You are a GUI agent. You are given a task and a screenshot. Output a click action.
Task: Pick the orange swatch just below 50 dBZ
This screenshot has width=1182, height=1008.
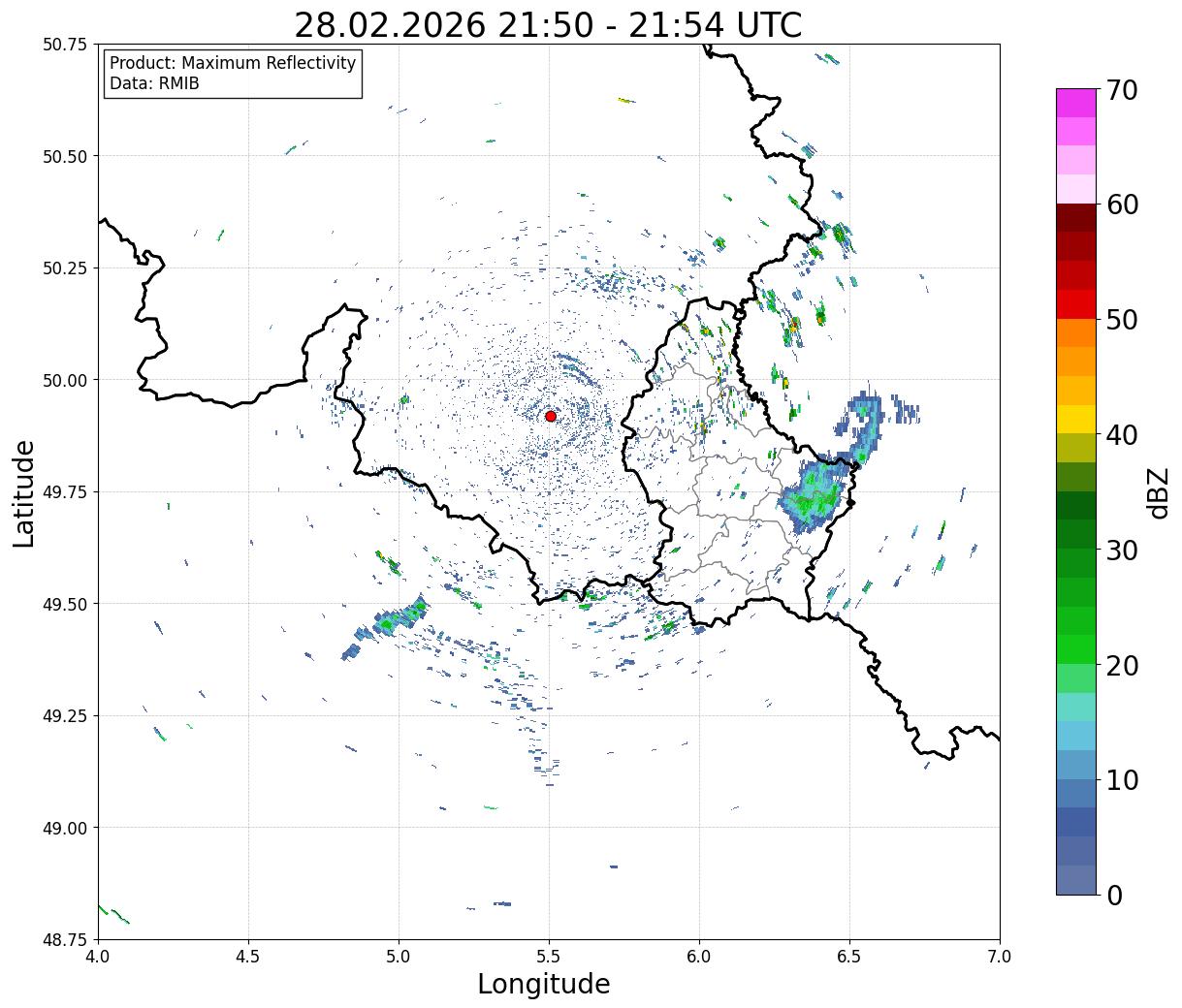[x=1076, y=332]
